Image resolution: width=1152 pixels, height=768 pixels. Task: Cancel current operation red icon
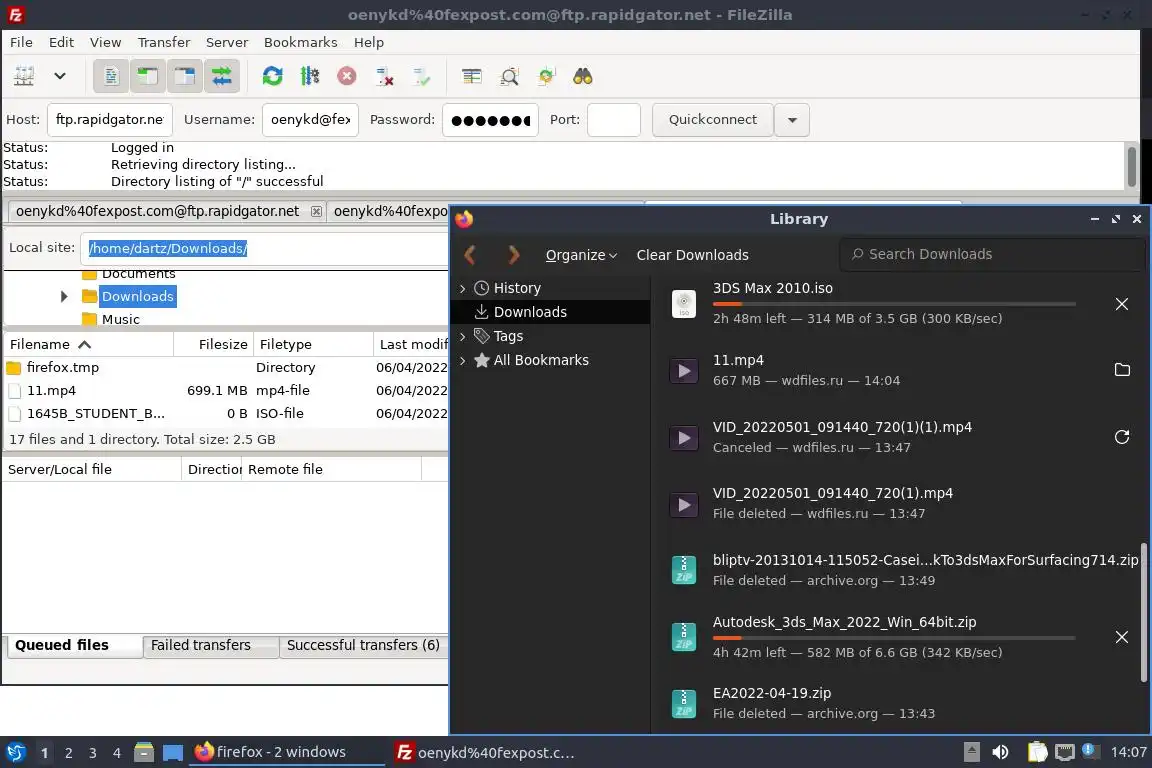coord(347,76)
